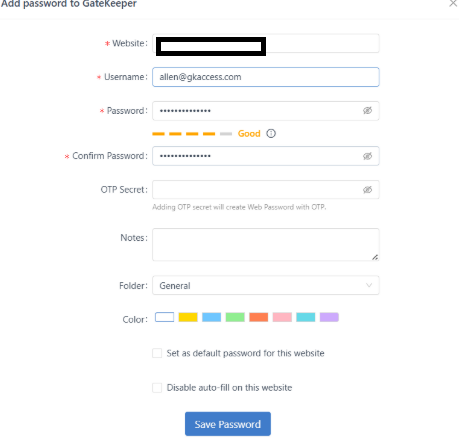Screen dimensions: 461x446
Task: Toggle visibility of the OTP Secret
Action: click(x=367, y=190)
